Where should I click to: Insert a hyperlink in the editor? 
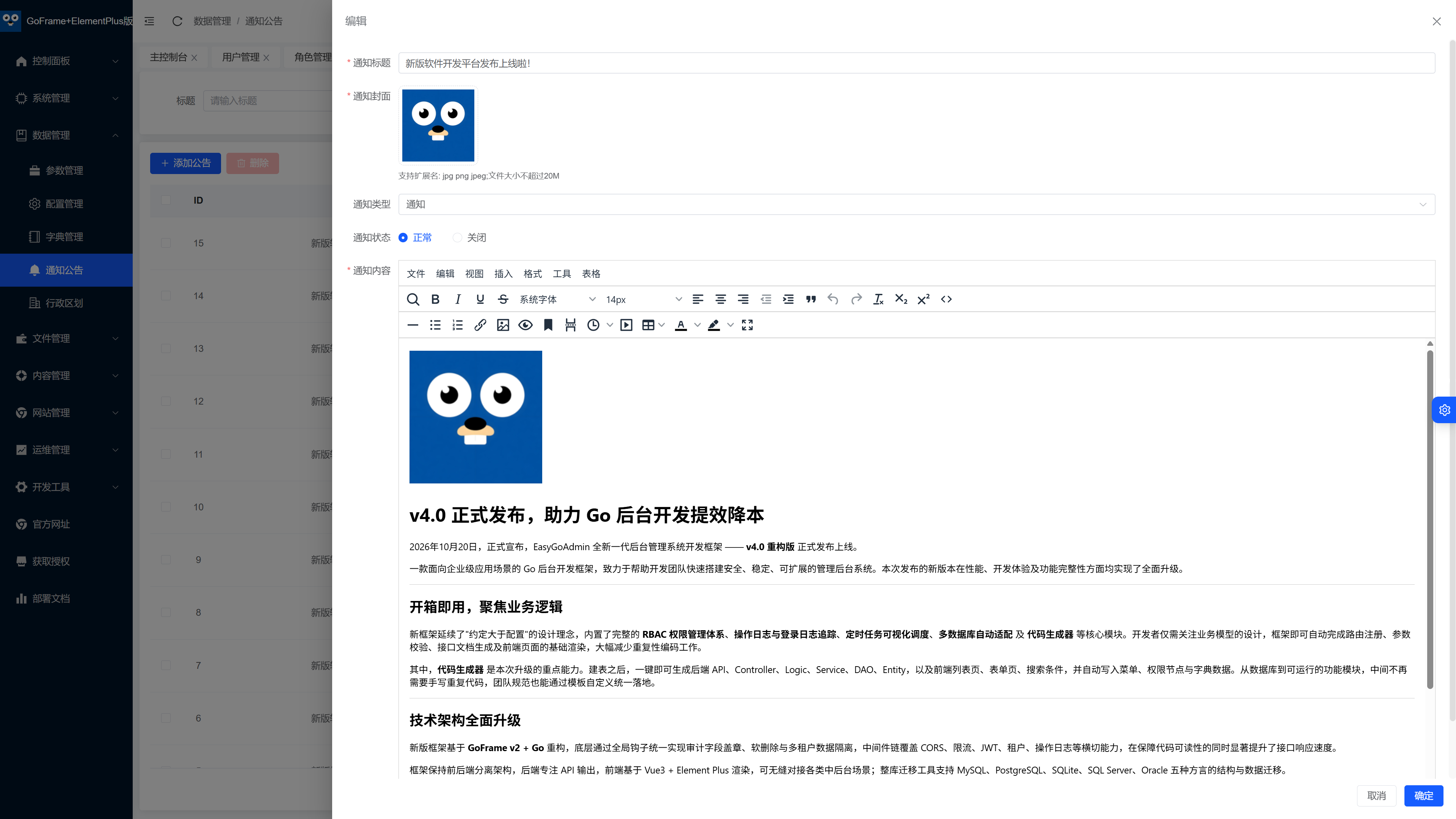(480, 325)
